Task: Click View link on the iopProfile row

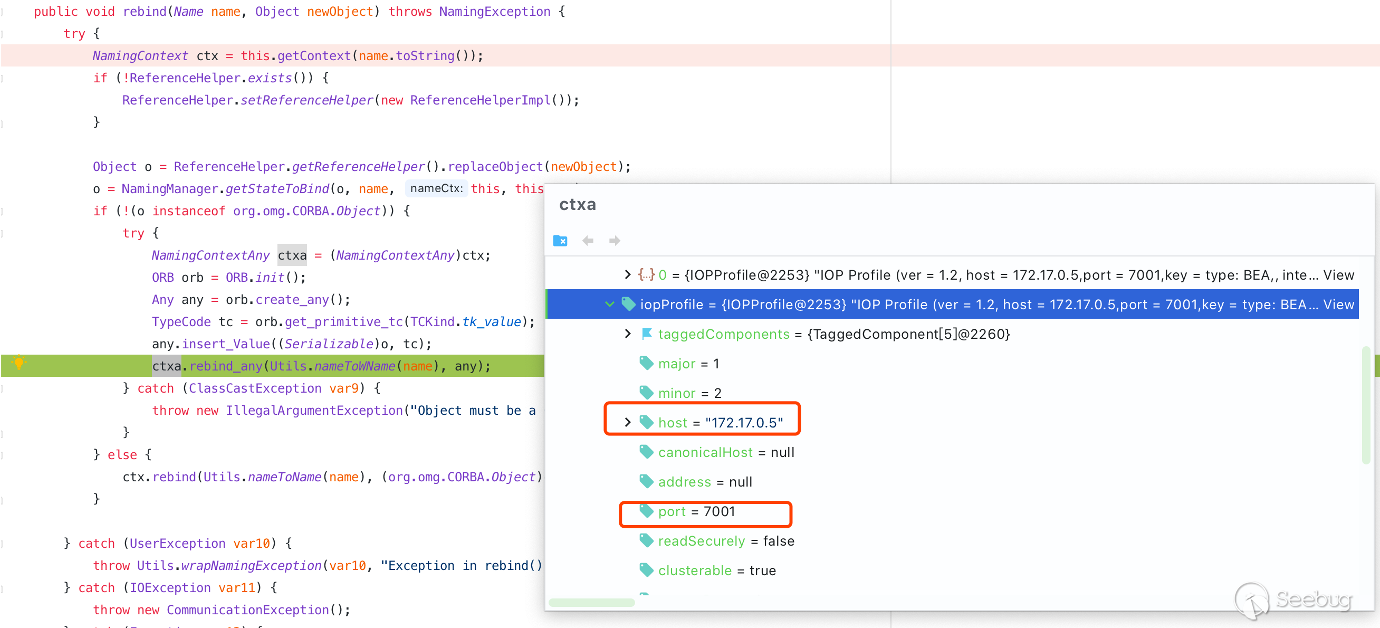Action: point(1338,304)
